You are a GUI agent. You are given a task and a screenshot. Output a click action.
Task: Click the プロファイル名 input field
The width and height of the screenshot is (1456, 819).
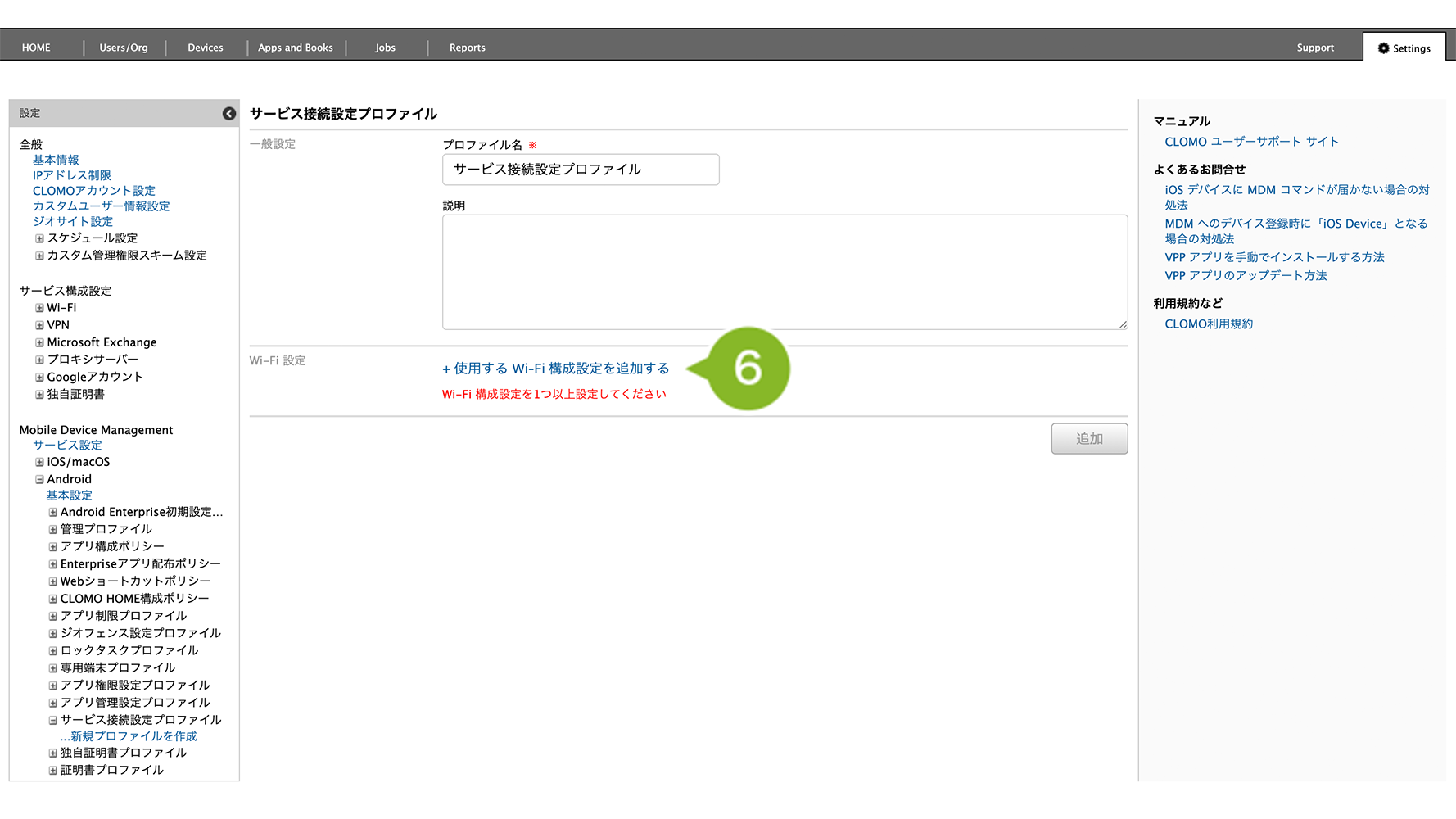[580, 170]
